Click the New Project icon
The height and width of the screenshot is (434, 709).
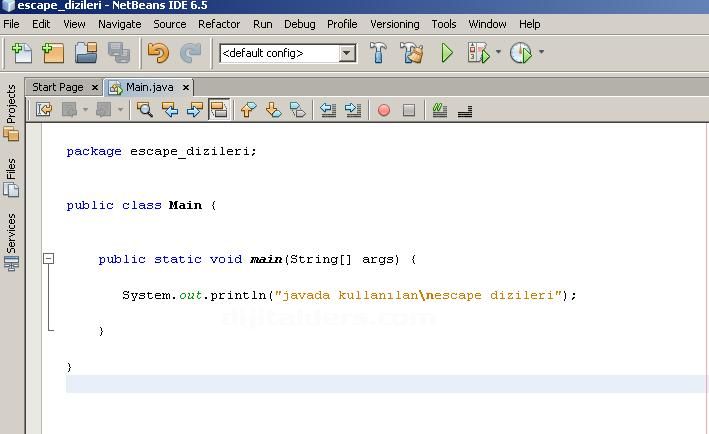pos(52,53)
